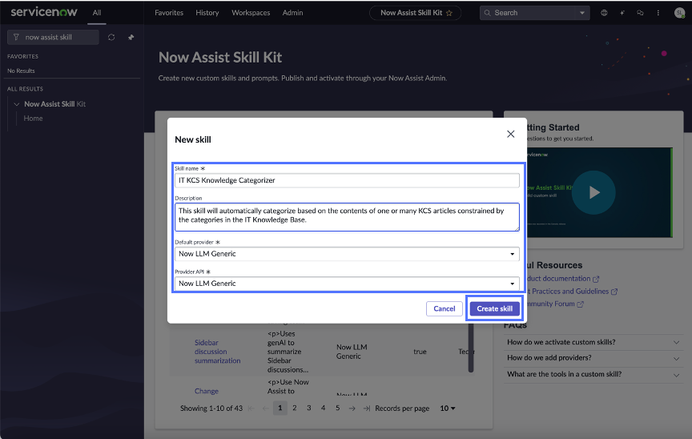Screen dimensions: 692x439
Task: Click the globe scope icon in header
Action: pos(604,13)
